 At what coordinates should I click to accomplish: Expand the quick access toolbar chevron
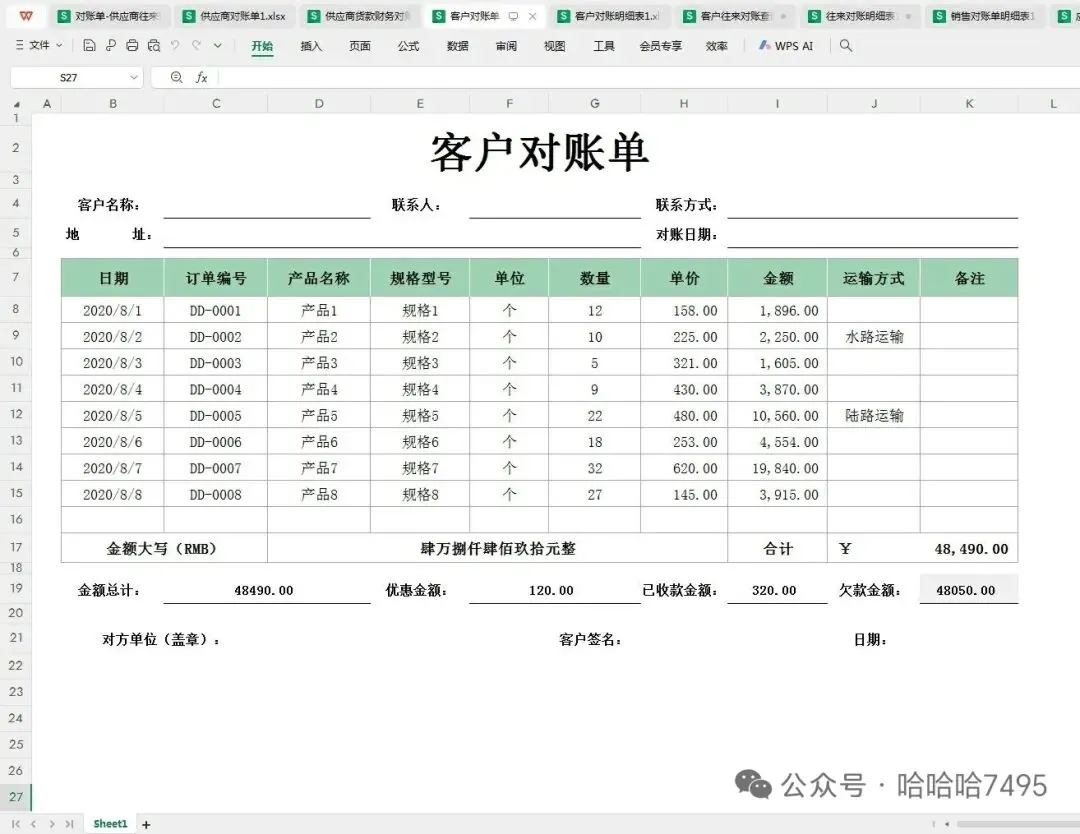(x=218, y=46)
